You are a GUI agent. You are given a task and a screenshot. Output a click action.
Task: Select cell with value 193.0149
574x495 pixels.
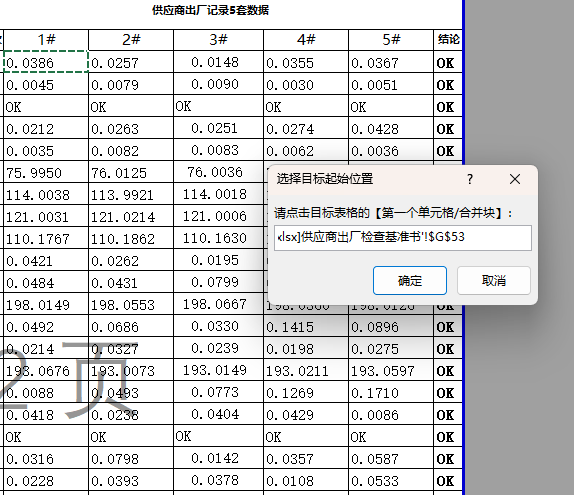[218, 370]
